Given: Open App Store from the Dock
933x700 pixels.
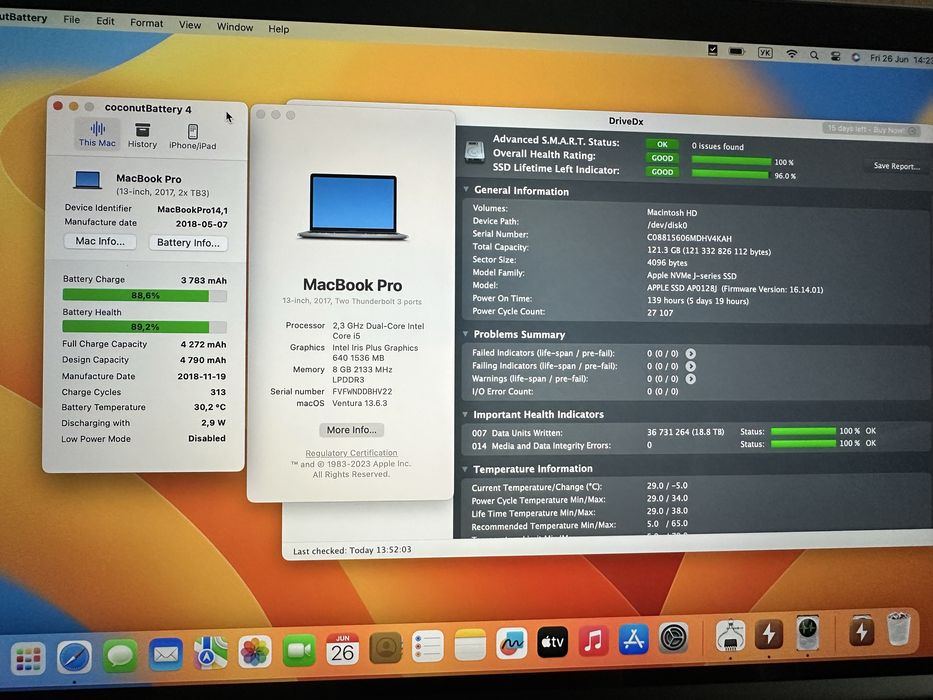Looking at the screenshot, I should (633, 639).
